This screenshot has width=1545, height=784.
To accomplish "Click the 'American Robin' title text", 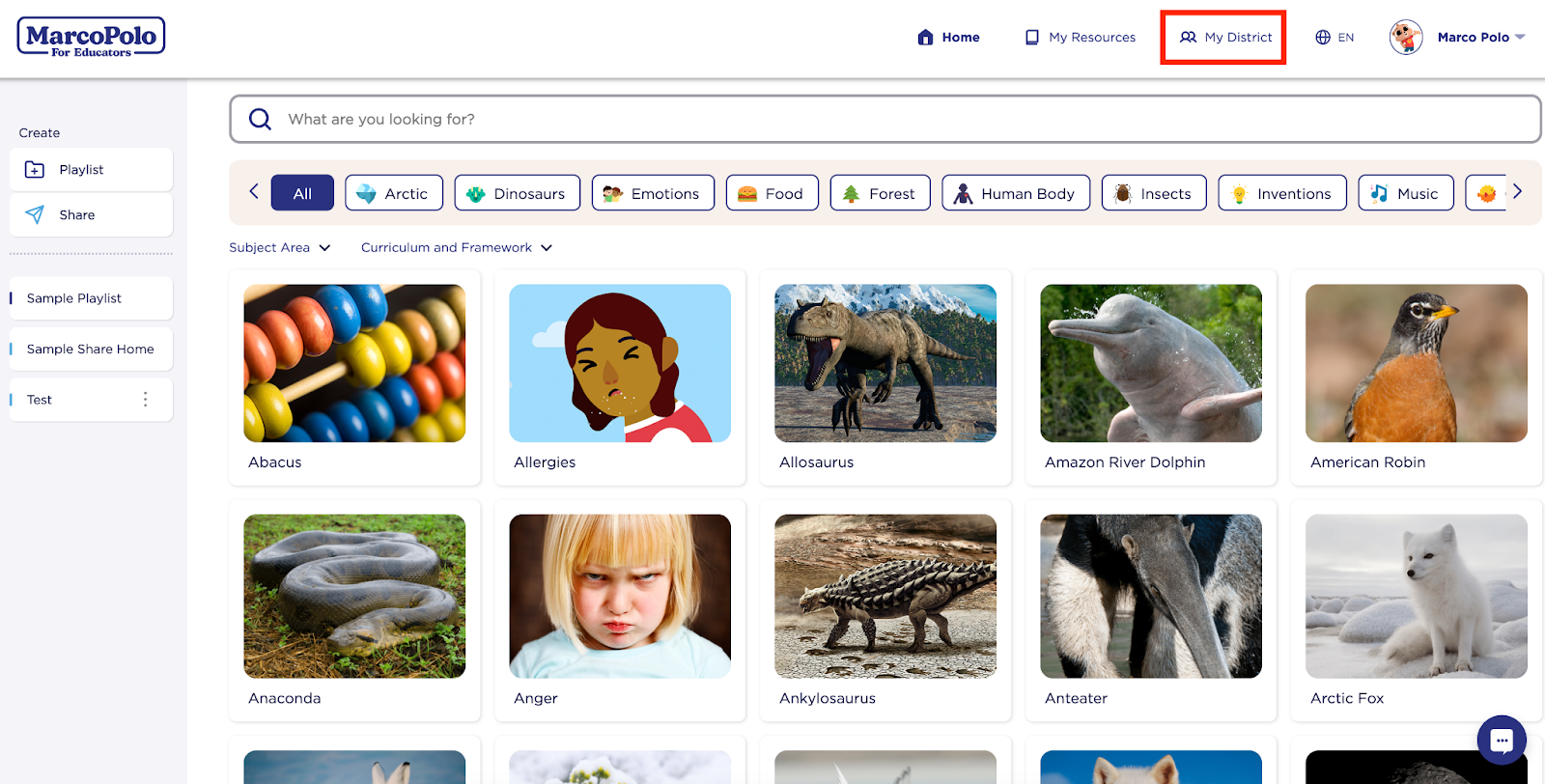I will 1367,462.
